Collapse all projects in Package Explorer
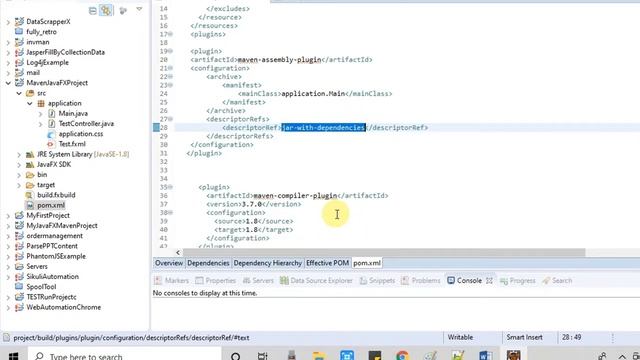 [93, 11]
